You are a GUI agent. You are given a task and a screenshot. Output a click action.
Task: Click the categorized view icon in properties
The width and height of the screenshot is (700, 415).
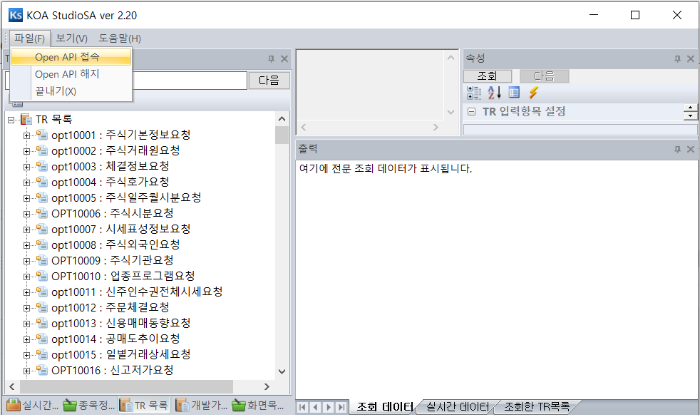click(x=474, y=92)
